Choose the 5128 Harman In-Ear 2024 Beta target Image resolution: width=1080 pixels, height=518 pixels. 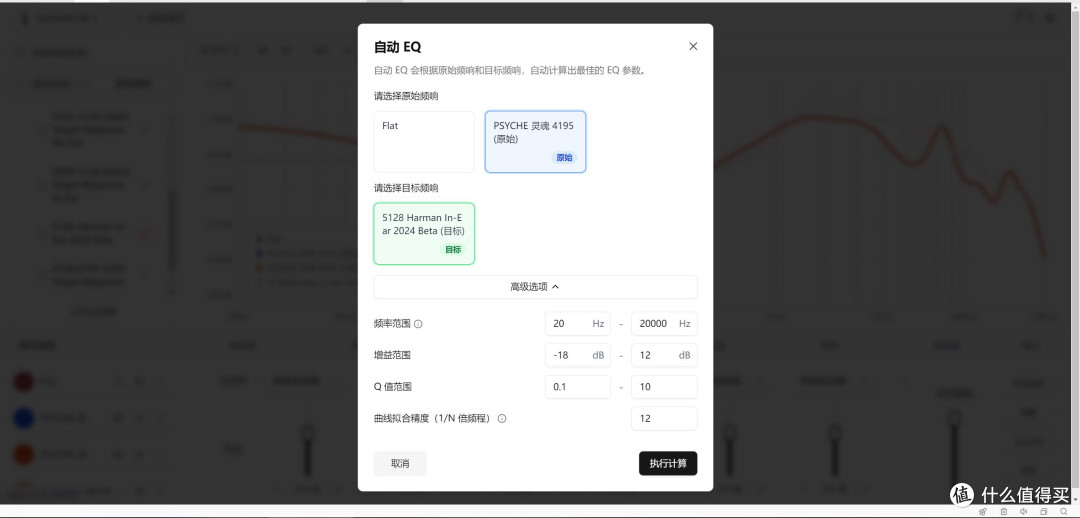coord(424,234)
